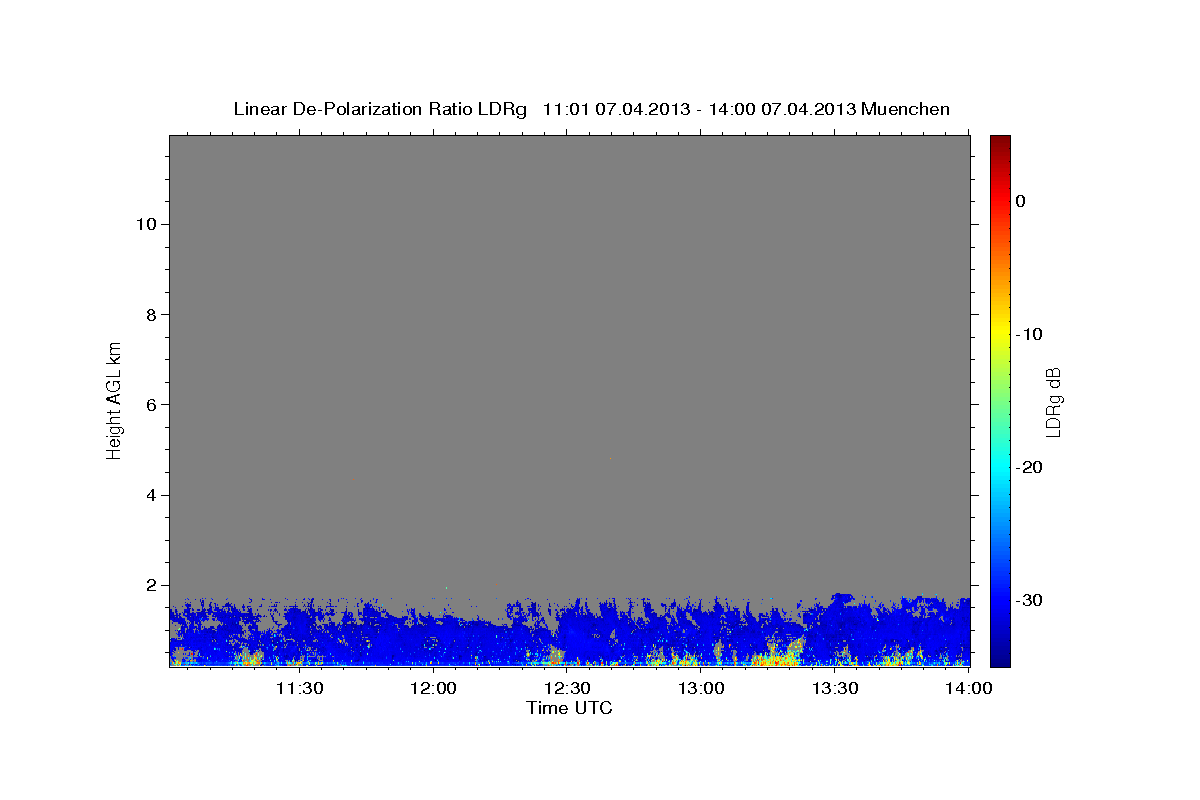Viewport: 1200px width, 800px height.
Task: Click the colorbar value 0
Action: (x=1021, y=201)
